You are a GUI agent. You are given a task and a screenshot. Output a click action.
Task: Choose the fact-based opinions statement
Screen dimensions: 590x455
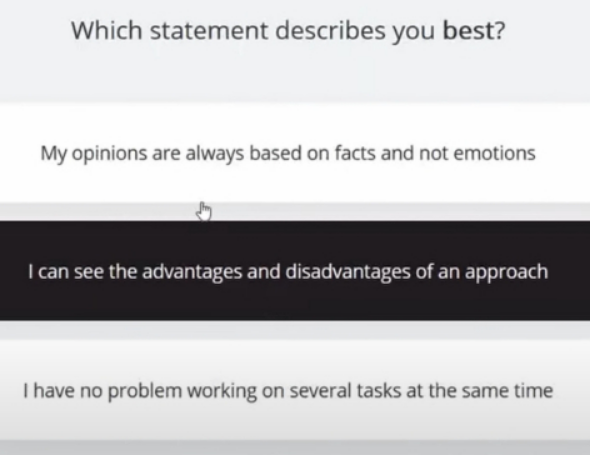pyautogui.click(x=295, y=153)
